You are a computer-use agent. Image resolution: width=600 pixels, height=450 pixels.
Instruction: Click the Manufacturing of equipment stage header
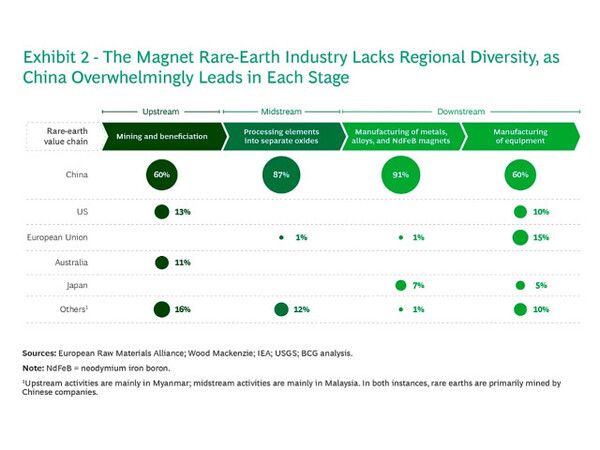pyautogui.click(x=521, y=135)
